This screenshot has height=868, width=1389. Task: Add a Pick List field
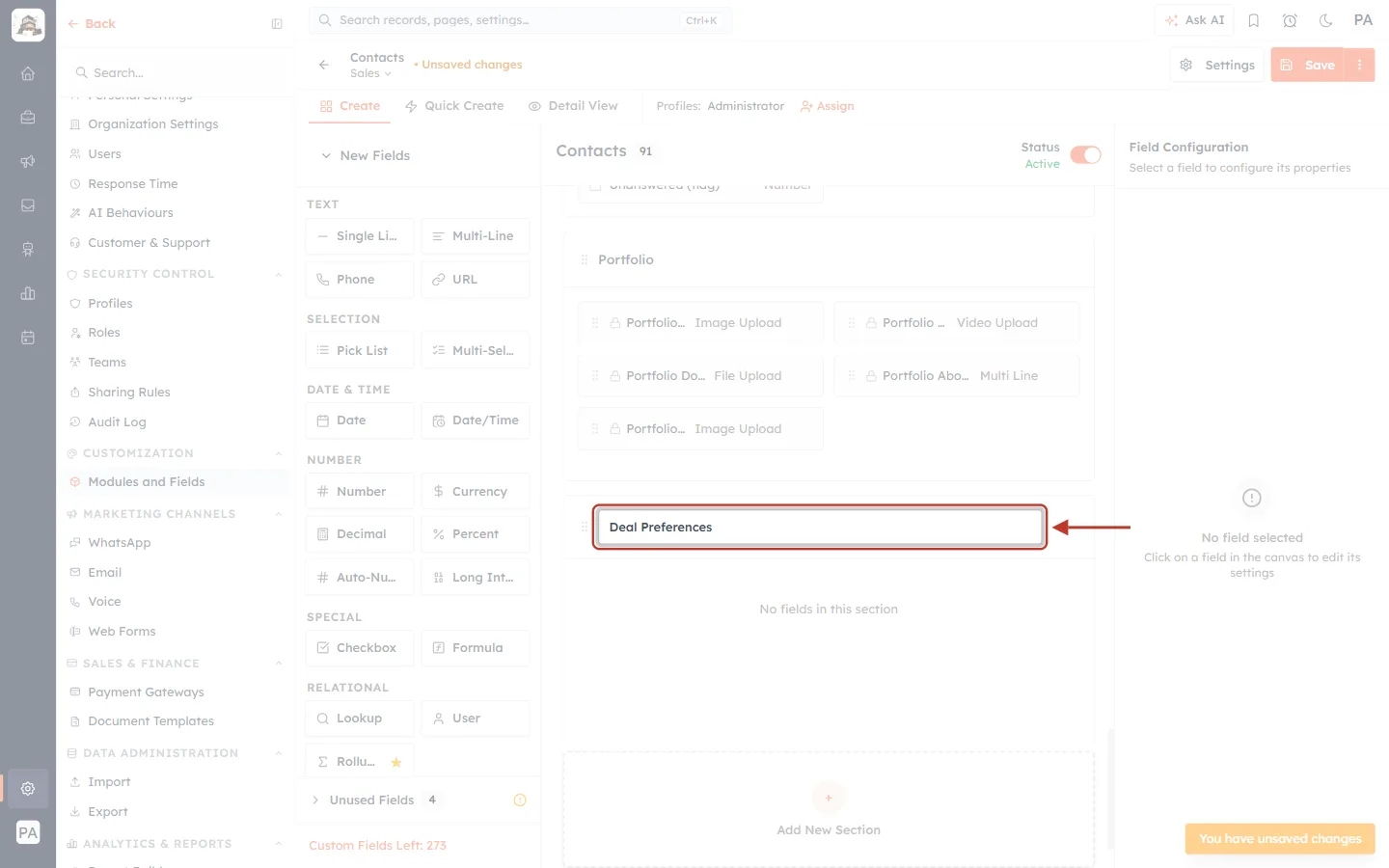coord(360,350)
